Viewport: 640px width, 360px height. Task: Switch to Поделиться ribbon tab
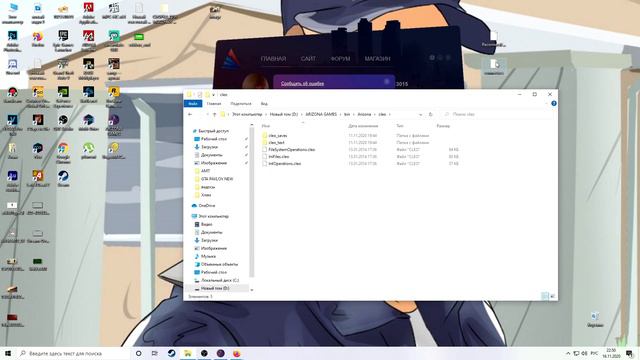pyautogui.click(x=241, y=104)
